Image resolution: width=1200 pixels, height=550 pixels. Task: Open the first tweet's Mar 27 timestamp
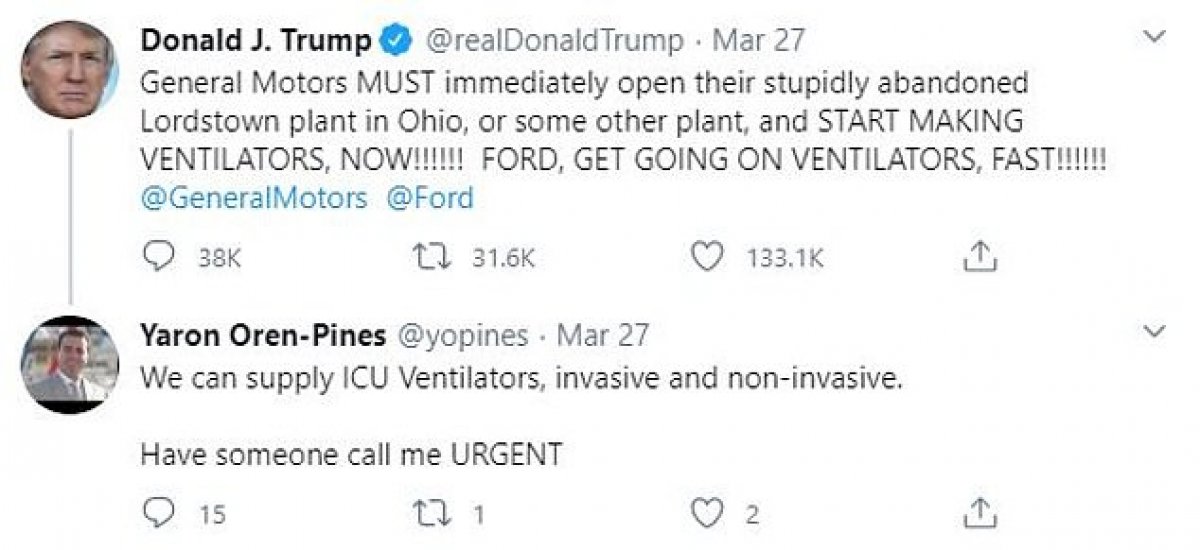pyautogui.click(x=768, y=42)
